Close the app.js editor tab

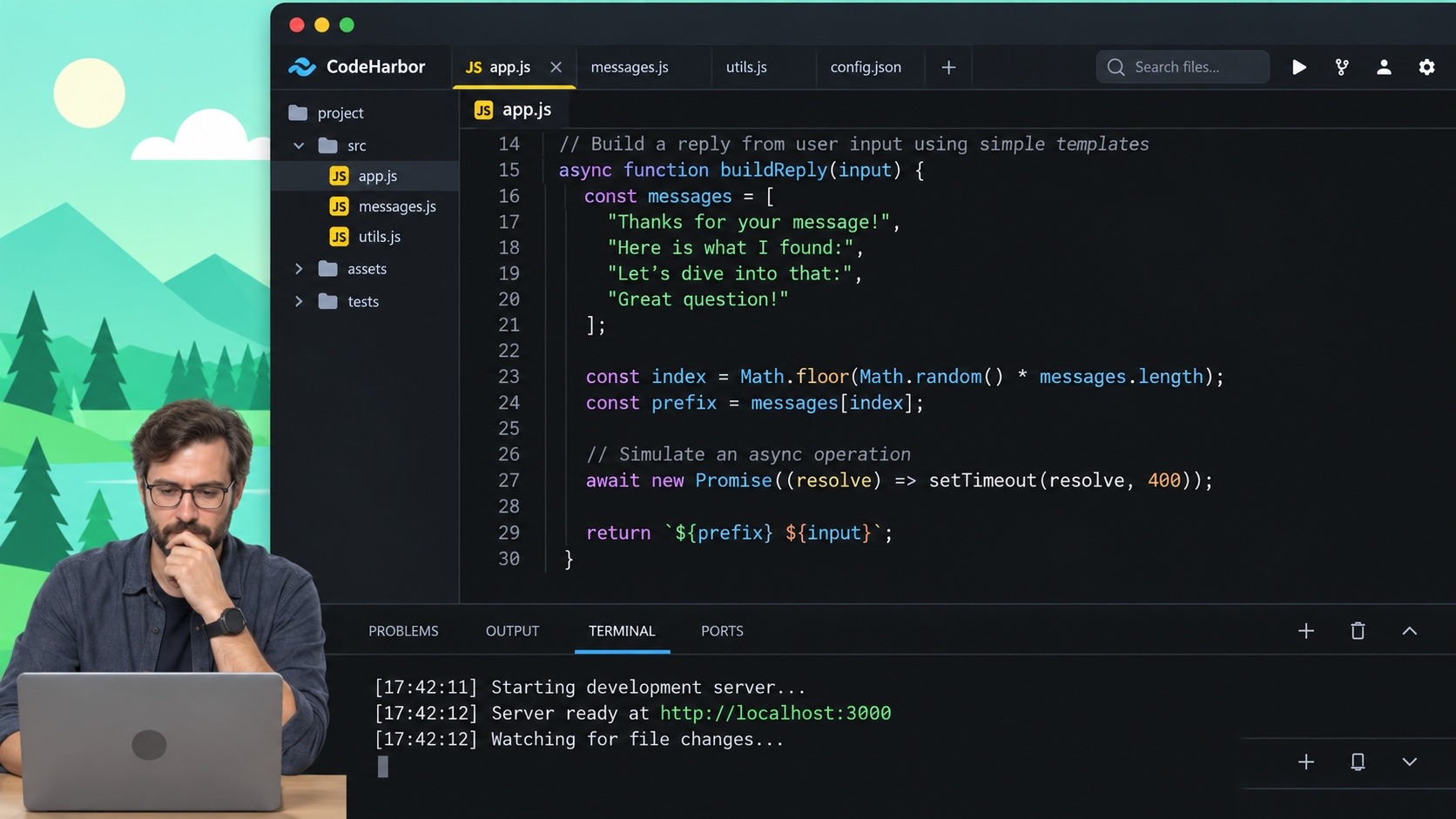(x=556, y=67)
